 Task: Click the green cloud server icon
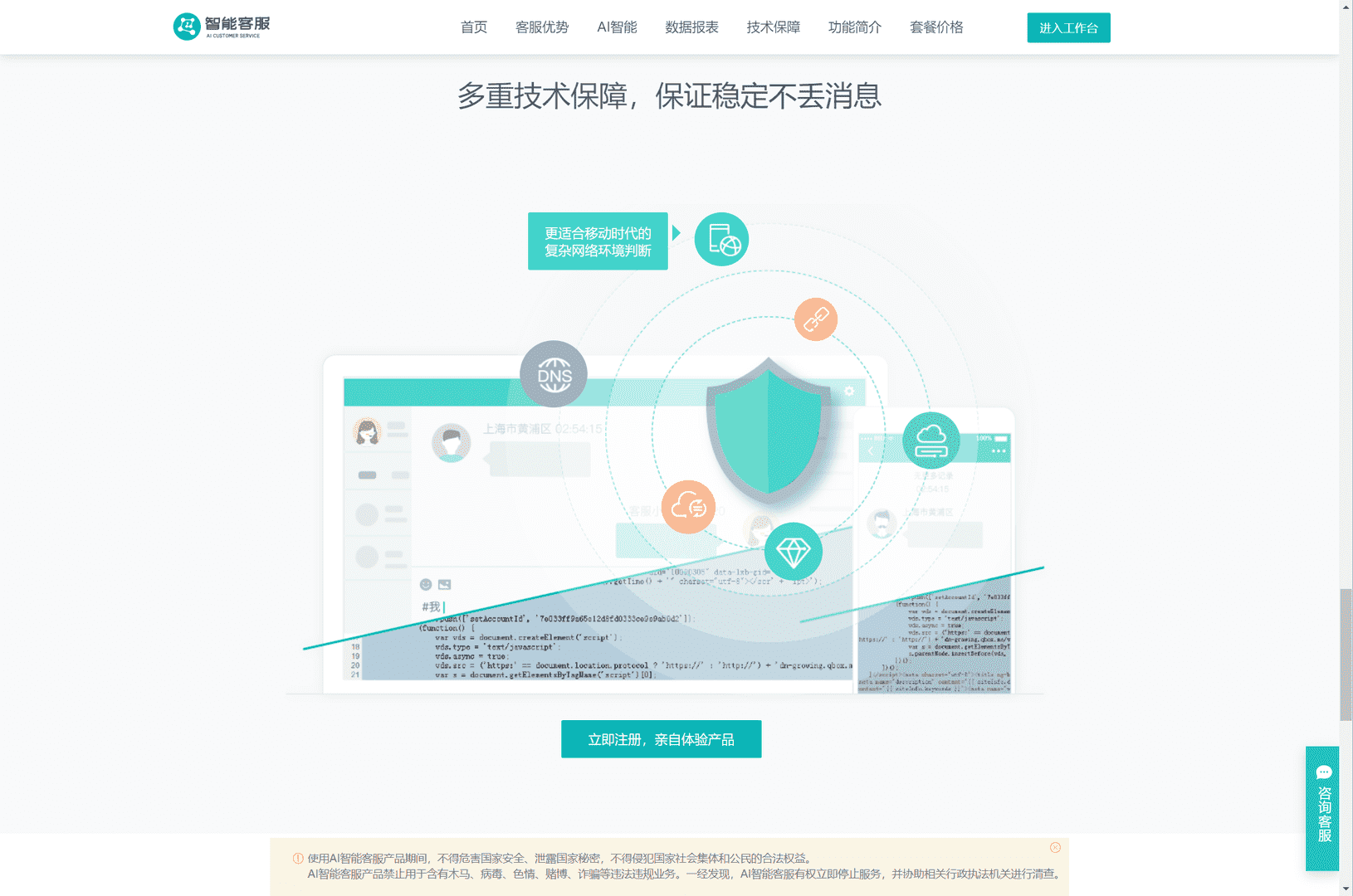(x=931, y=441)
